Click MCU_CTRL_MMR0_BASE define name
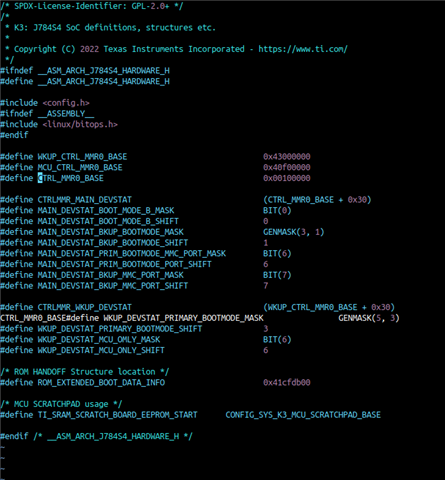This screenshot has width=445, height=480. pos(80,167)
